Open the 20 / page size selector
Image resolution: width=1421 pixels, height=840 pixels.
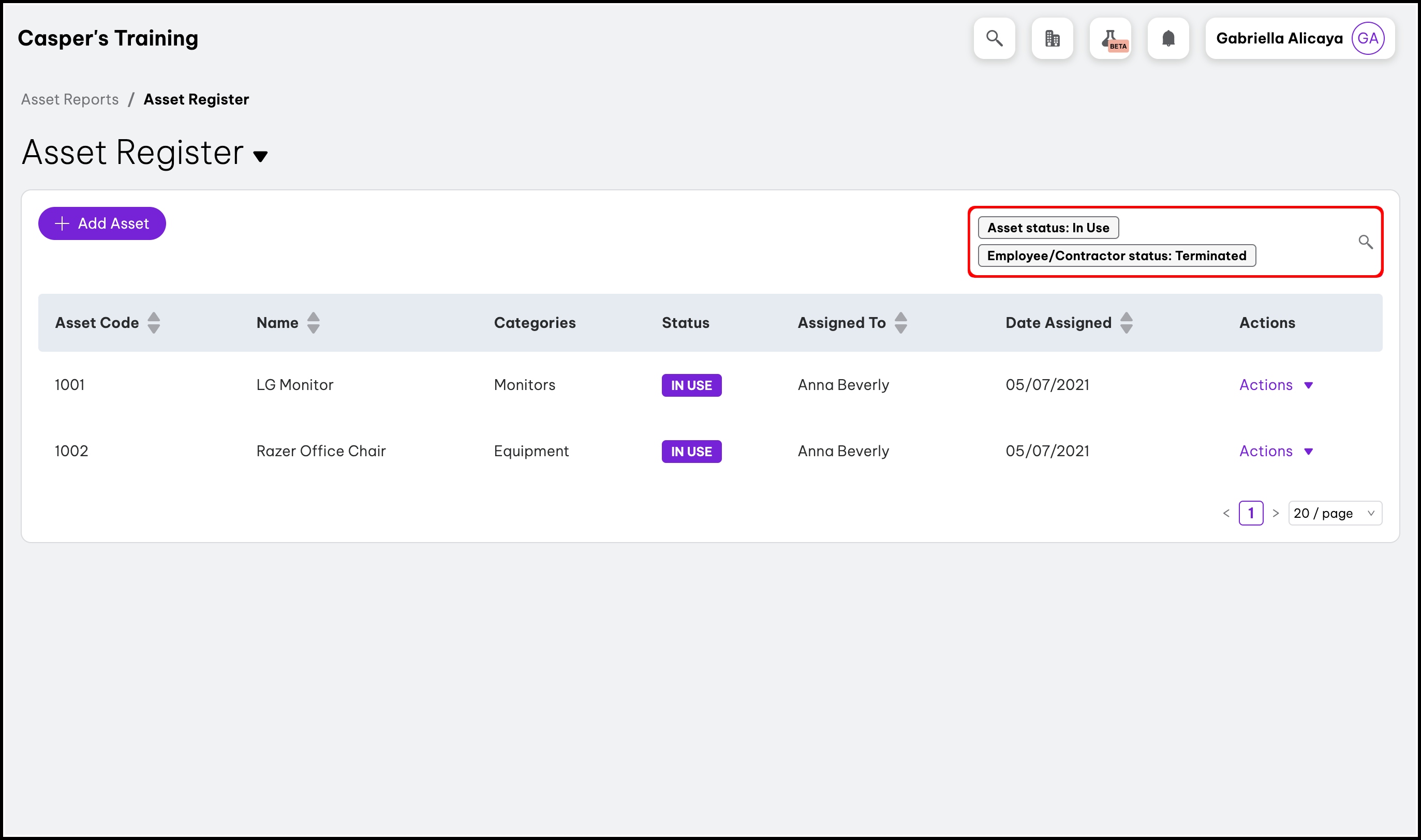click(1335, 514)
